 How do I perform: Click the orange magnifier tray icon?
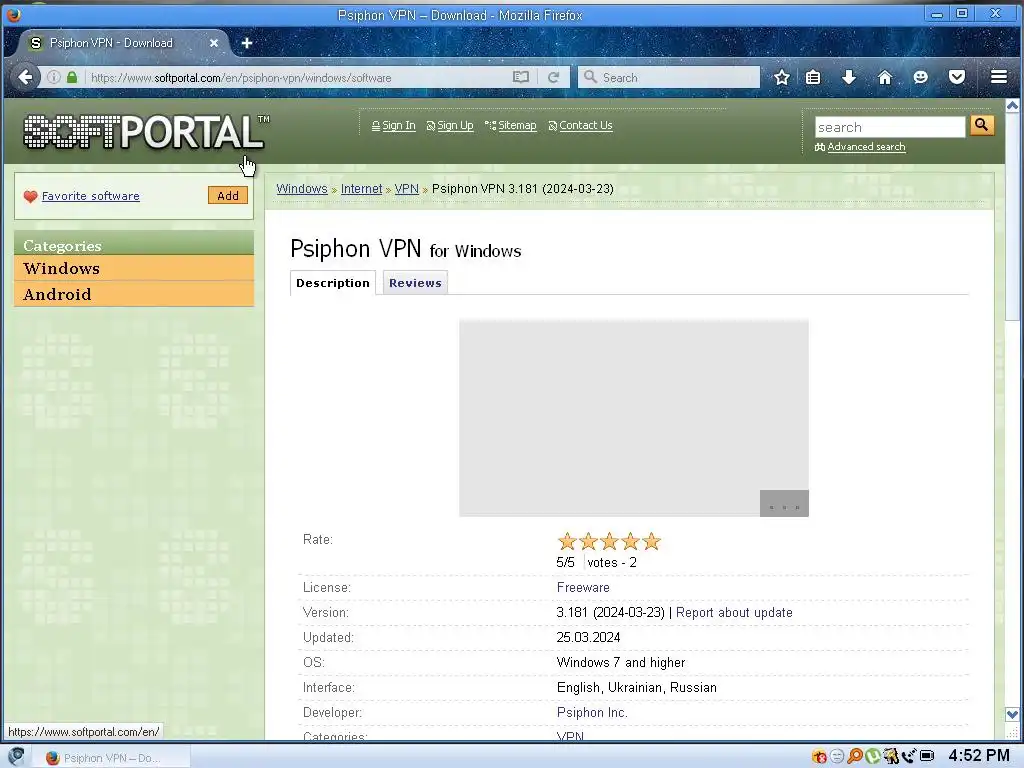click(854, 756)
